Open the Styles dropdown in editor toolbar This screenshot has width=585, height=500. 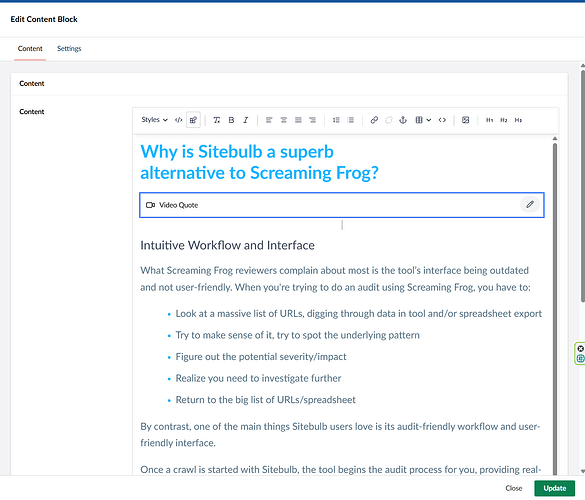[x=154, y=120]
